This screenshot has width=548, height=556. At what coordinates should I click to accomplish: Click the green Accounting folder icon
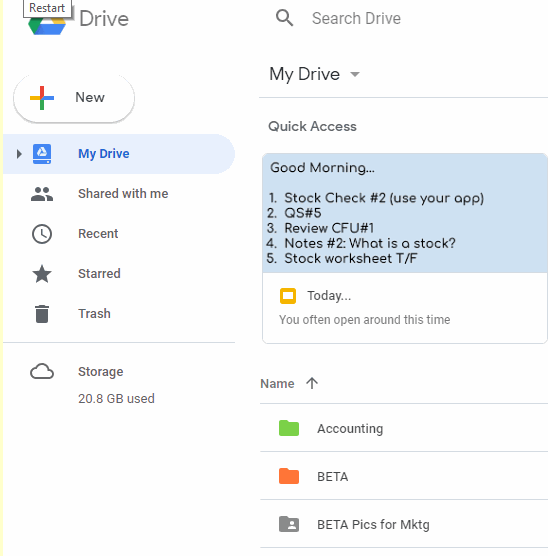pyautogui.click(x=289, y=428)
